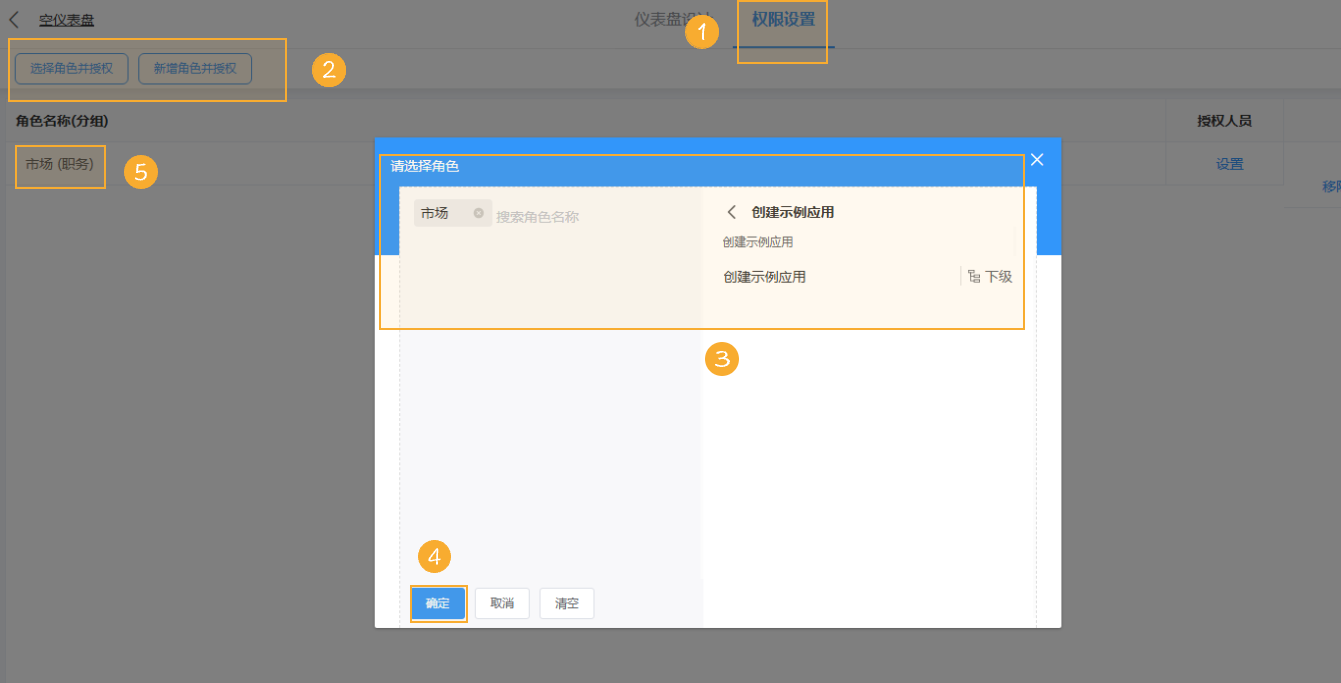This screenshot has width=1341, height=683.
Task: Click the back arrow beside 空仪表盘
Action: 14,18
